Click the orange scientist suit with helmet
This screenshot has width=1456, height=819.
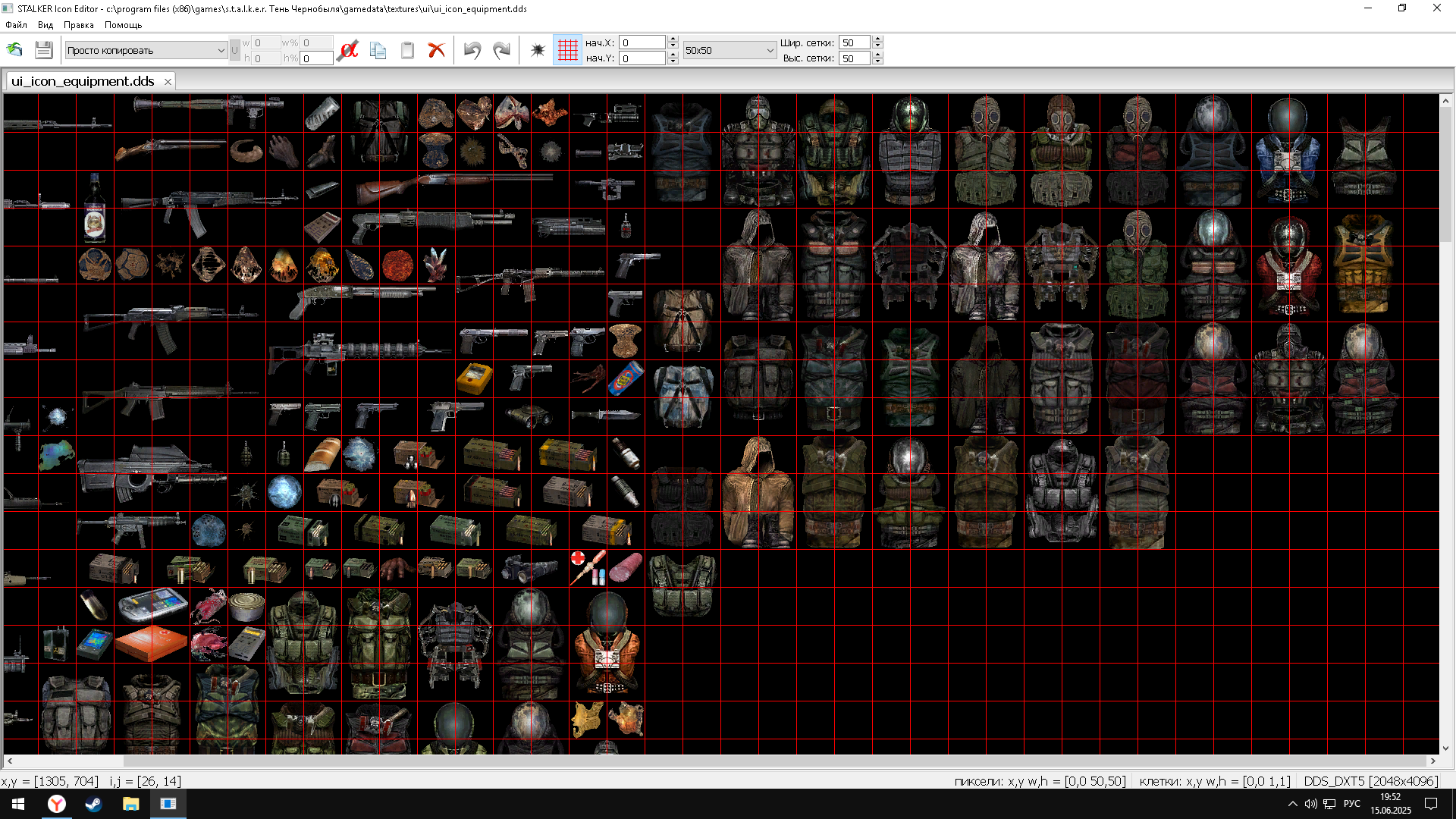click(x=607, y=644)
